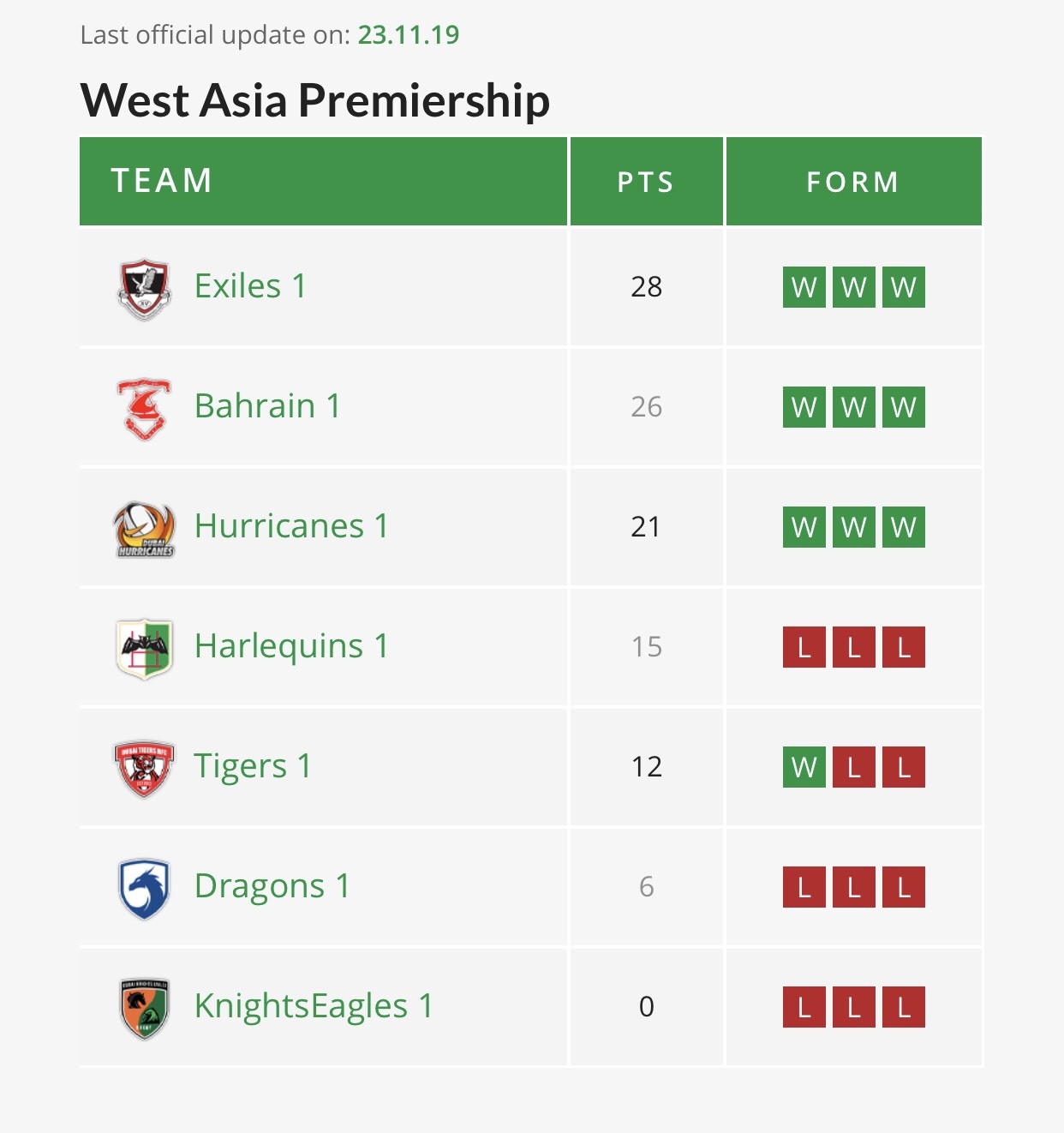Click the Dubai Hurricanes rugby ball logo
This screenshot has width=1064, height=1133.
click(145, 529)
